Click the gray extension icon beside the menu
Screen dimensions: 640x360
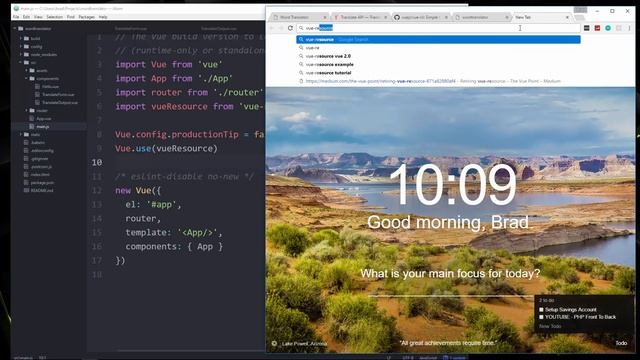(x=618, y=28)
